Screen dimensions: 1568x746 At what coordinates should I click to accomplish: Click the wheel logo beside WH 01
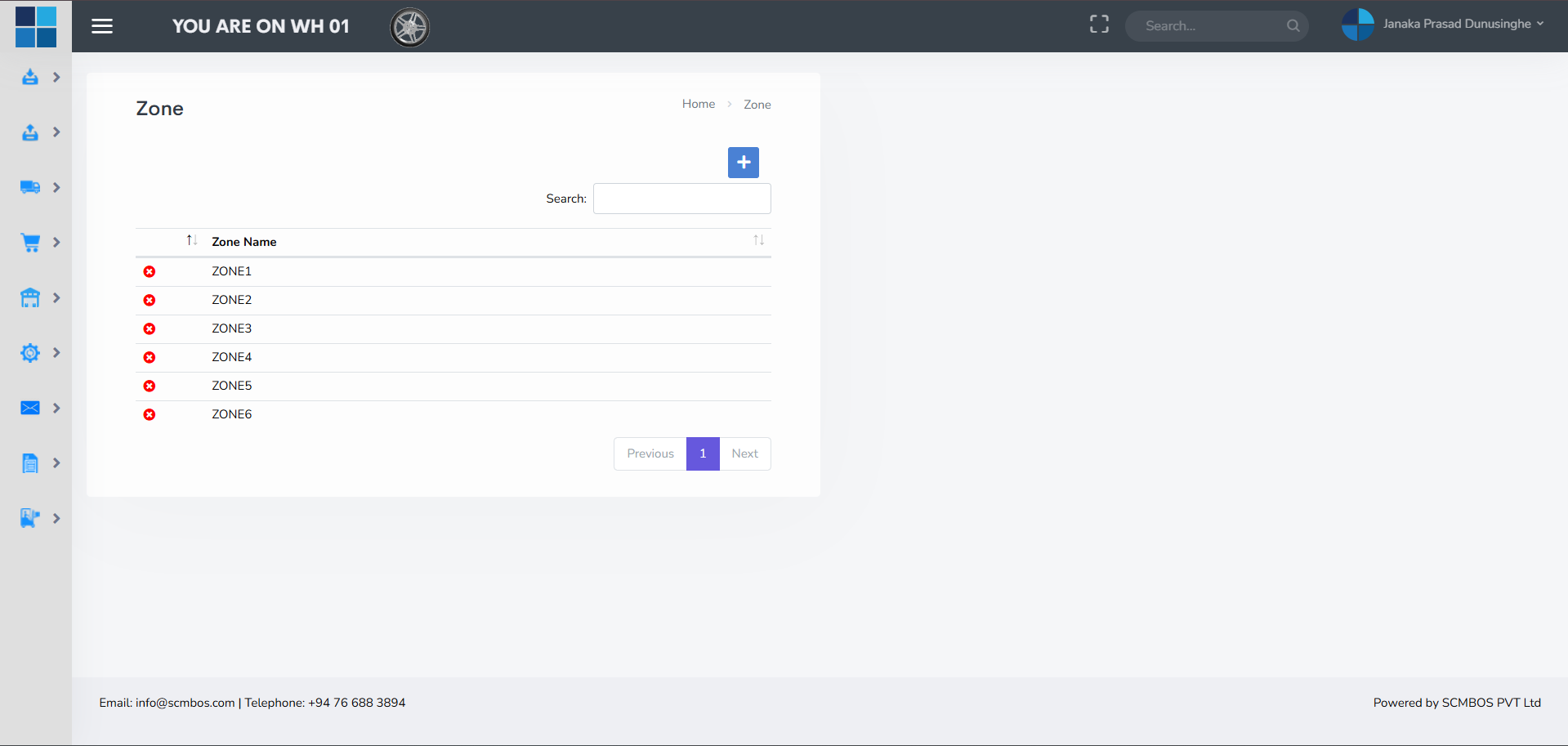(409, 28)
